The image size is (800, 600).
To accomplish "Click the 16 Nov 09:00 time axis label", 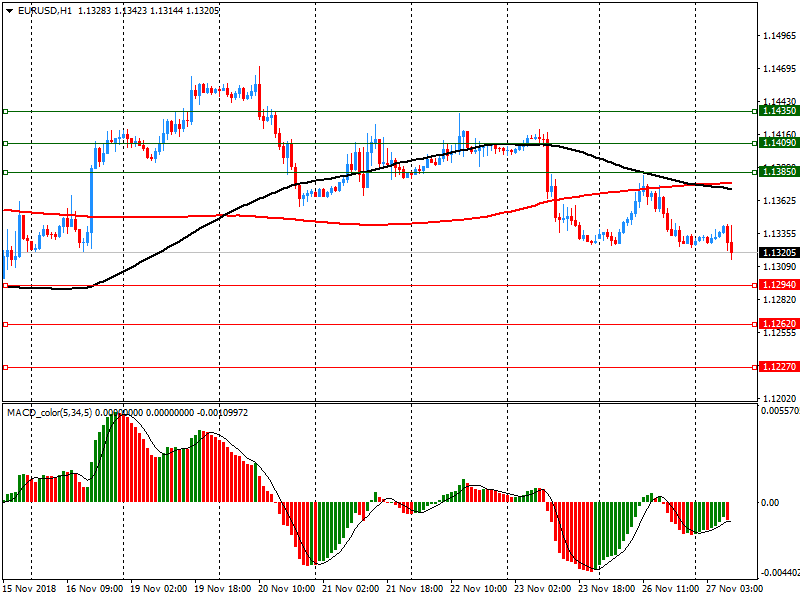I will (94, 589).
